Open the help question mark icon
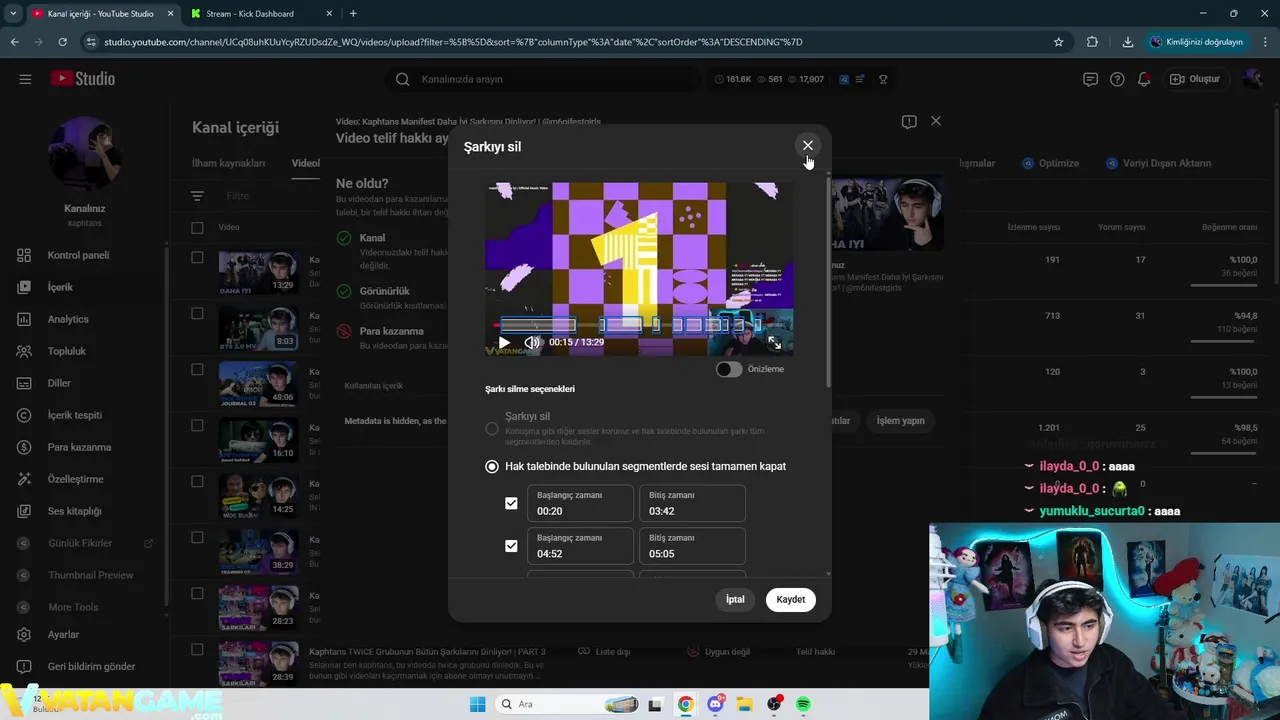This screenshot has width=1280, height=720. [1117, 79]
